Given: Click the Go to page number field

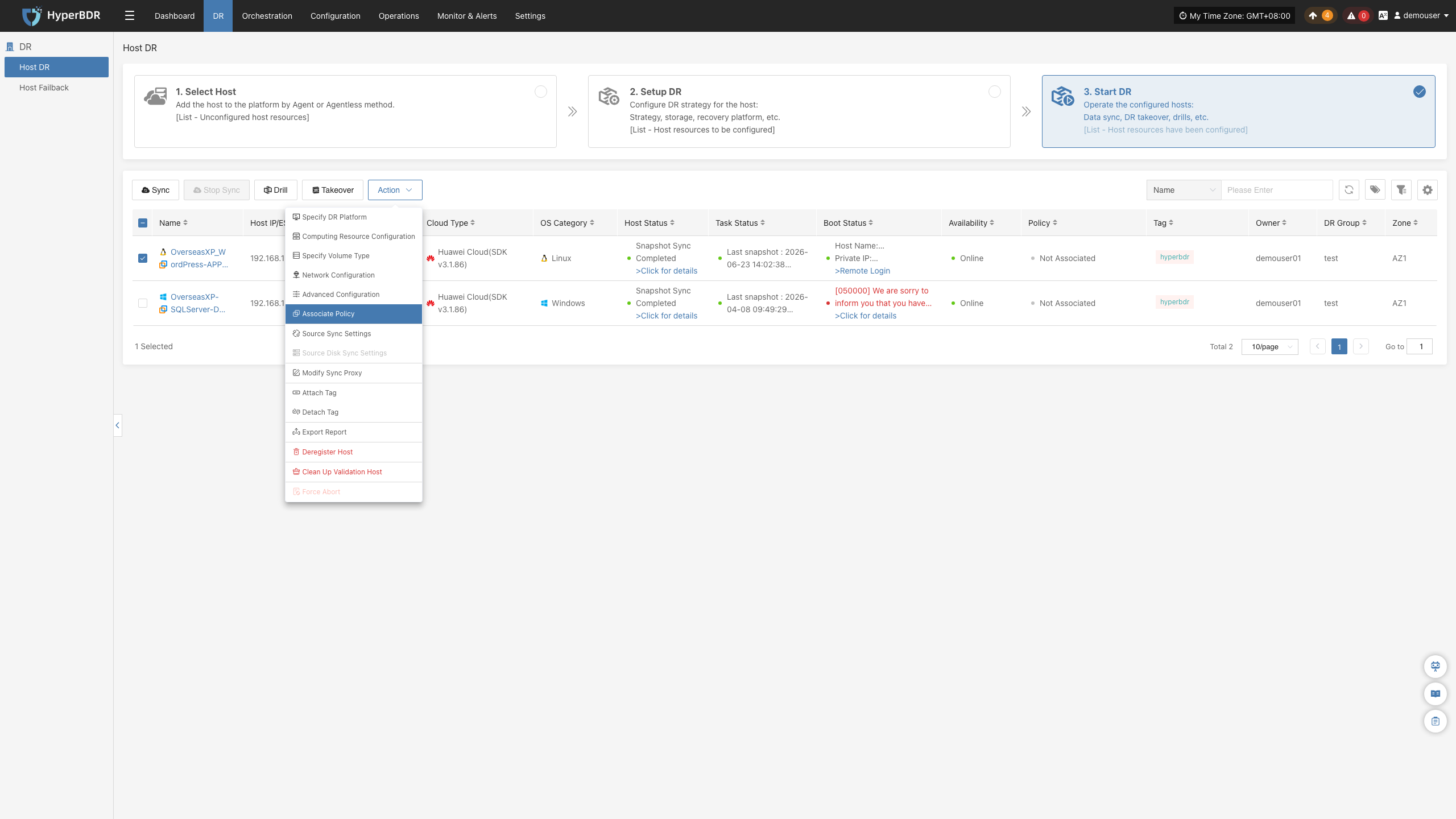Looking at the screenshot, I should 1420,346.
